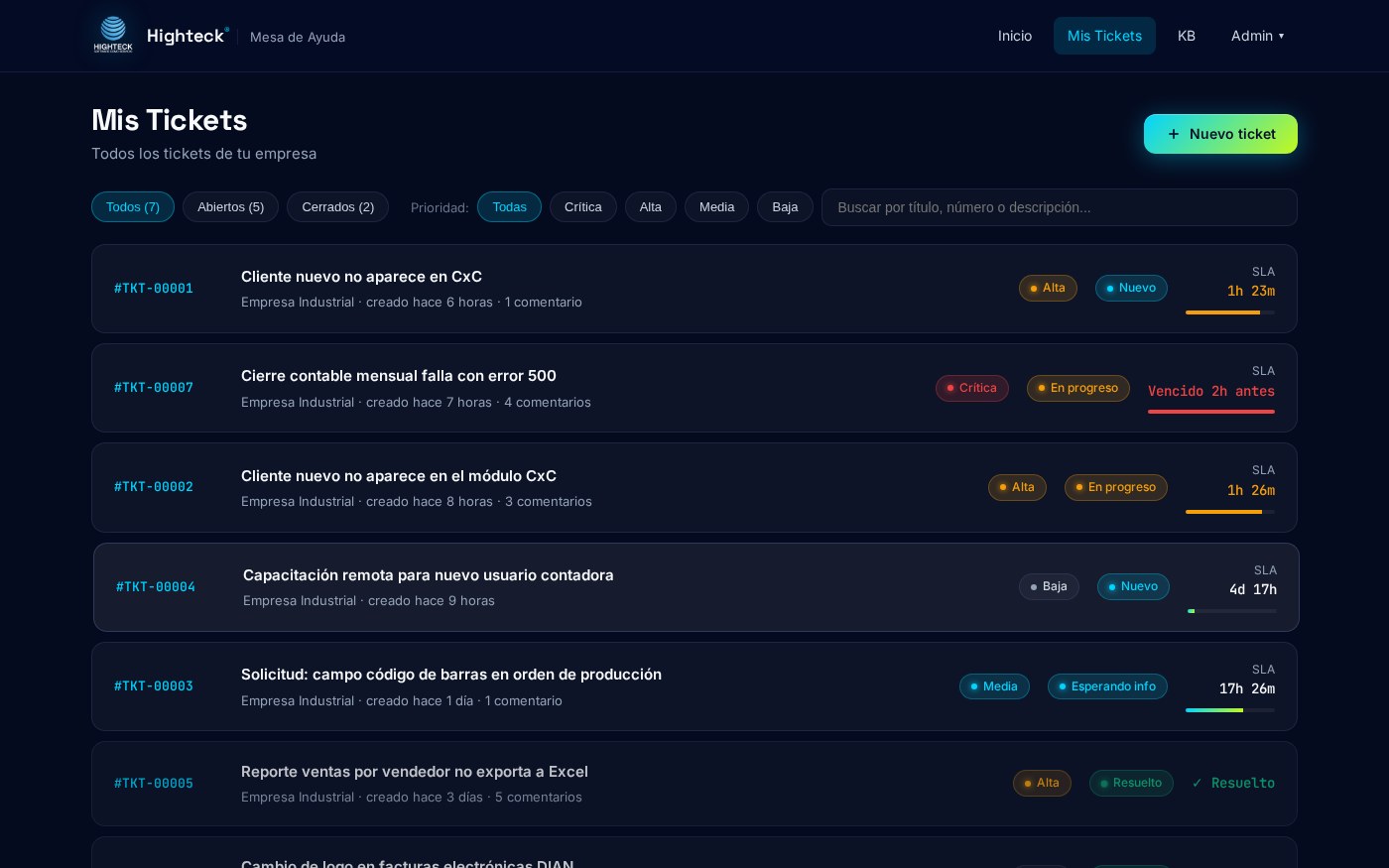
Task: Click the Highteck brand name
Action: pyautogui.click(x=187, y=36)
